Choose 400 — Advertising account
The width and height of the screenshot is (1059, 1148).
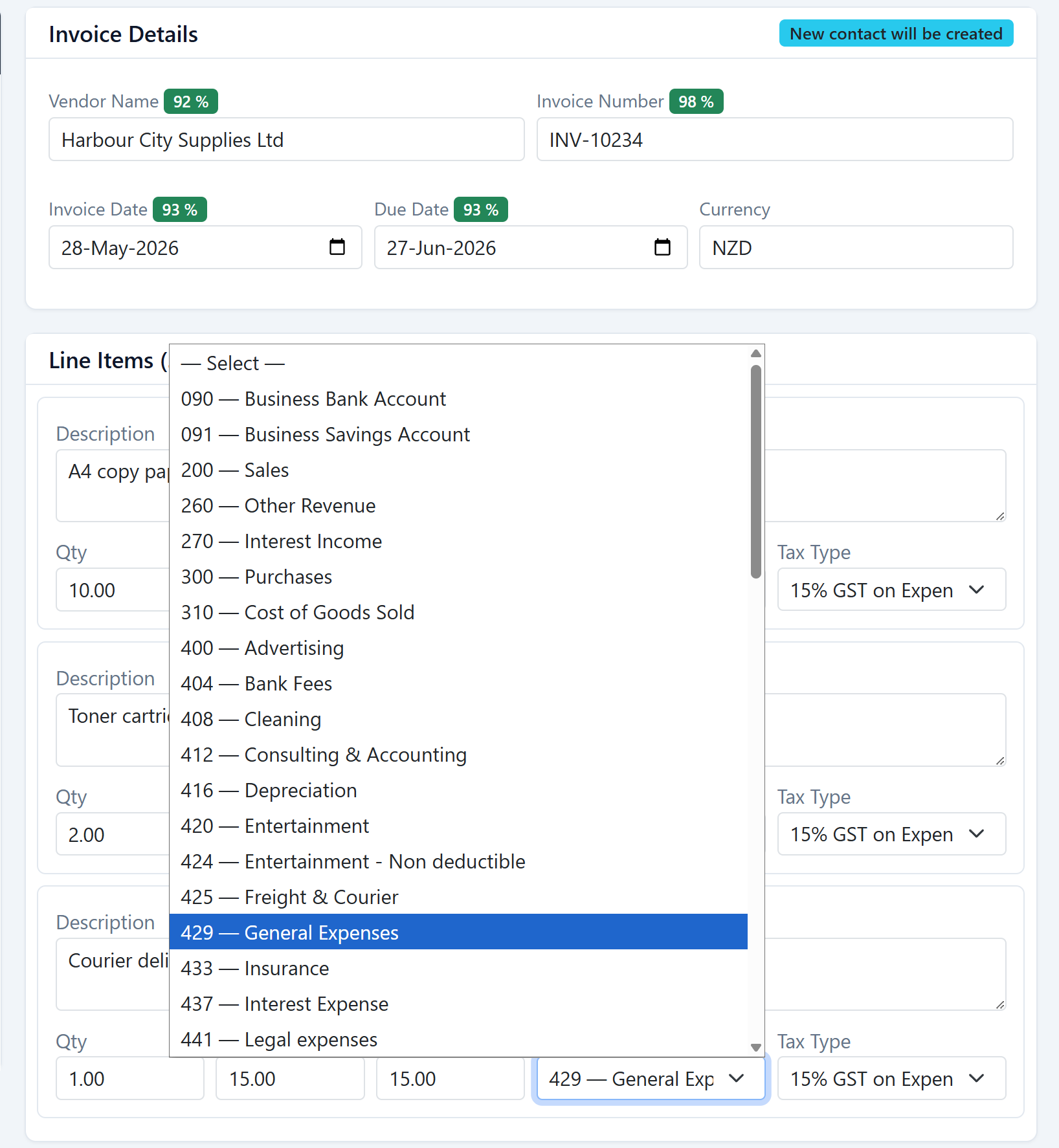click(458, 648)
